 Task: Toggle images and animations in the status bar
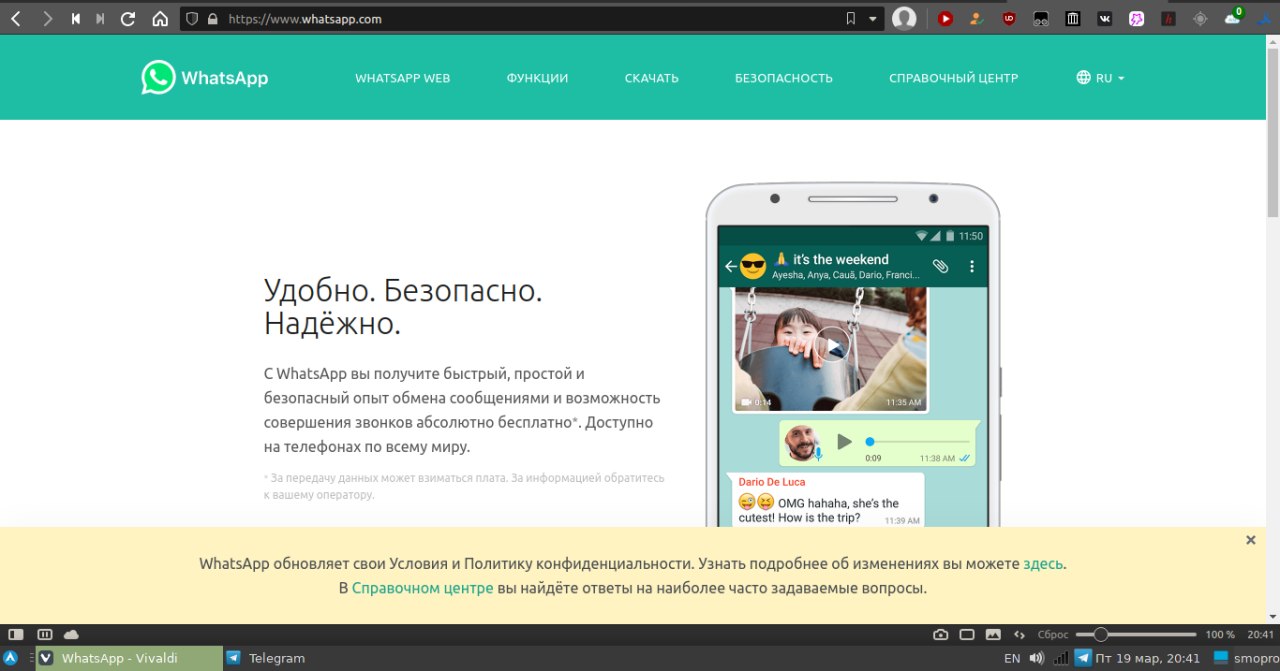pos(993,634)
